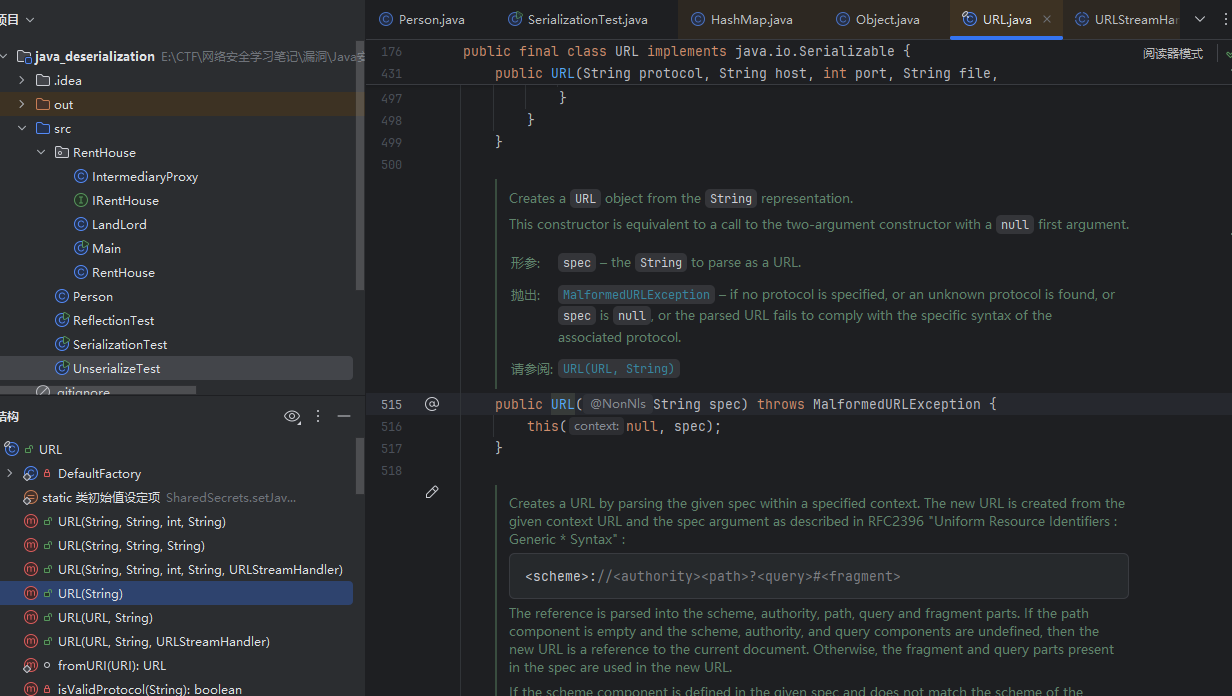Click the pencil edit icon beside documentation
Image resolution: width=1232 pixels, height=696 pixels.
[432, 492]
